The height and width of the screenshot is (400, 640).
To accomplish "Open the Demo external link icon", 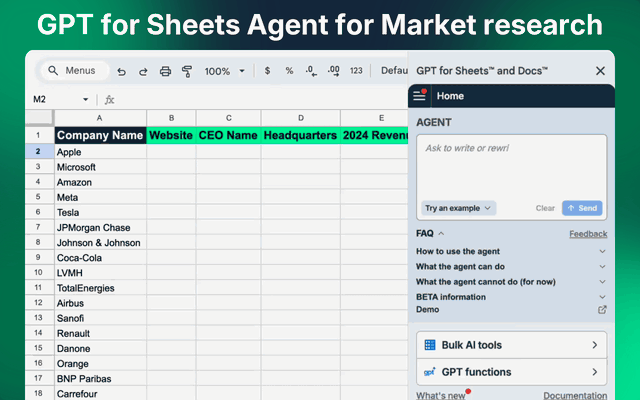I will point(602,310).
